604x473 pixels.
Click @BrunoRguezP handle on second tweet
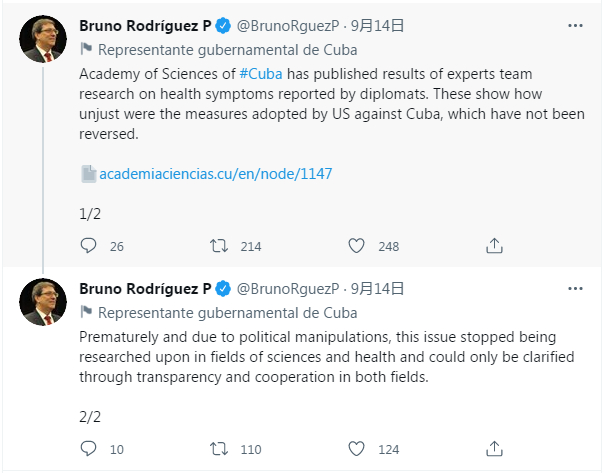287,288
